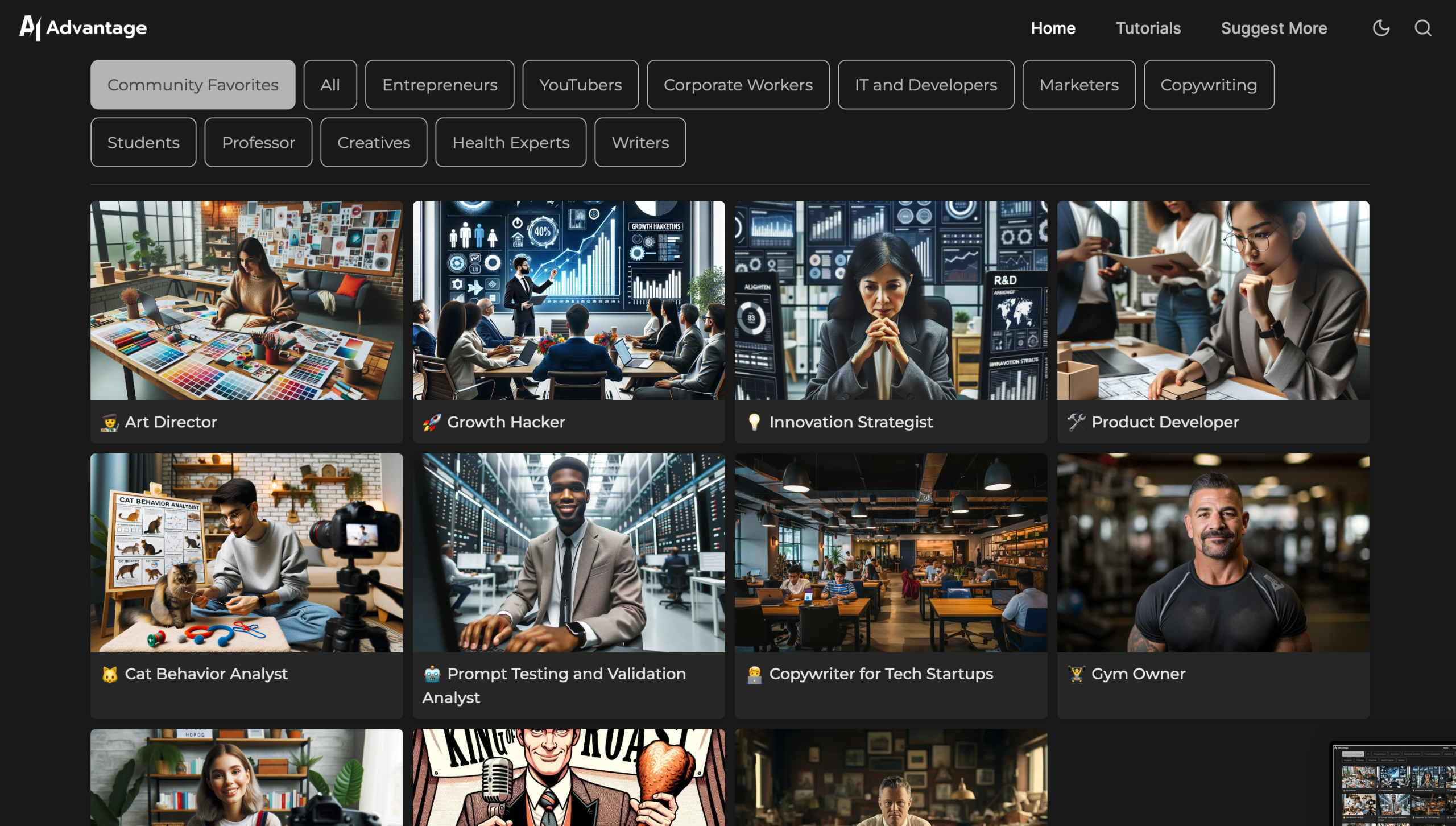This screenshot has height=826, width=1456.
Task: Filter by Students
Action: tap(143, 142)
